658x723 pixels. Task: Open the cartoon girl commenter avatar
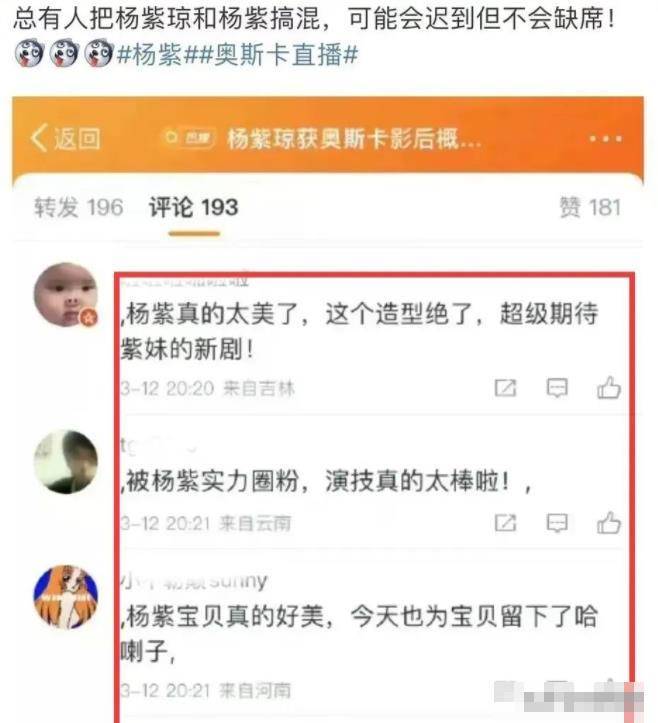click(x=66, y=597)
